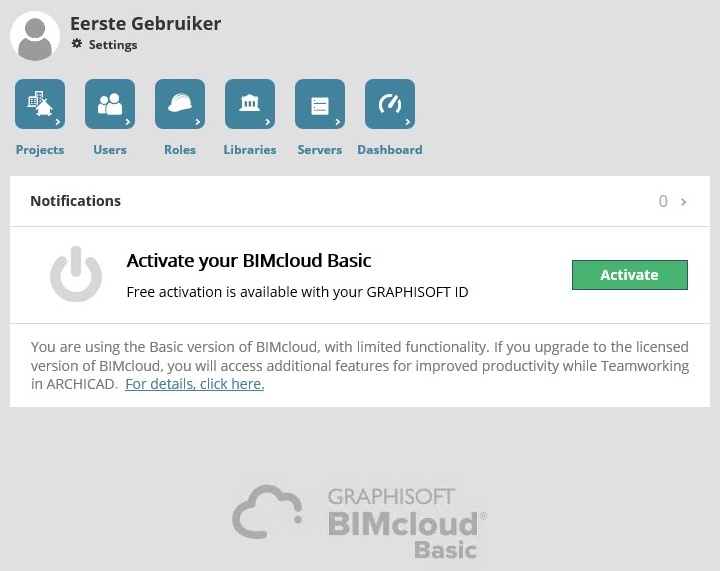Select the Dashboard label
Image resolution: width=720 pixels, height=571 pixels.
pyautogui.click(x=390, y=150)
